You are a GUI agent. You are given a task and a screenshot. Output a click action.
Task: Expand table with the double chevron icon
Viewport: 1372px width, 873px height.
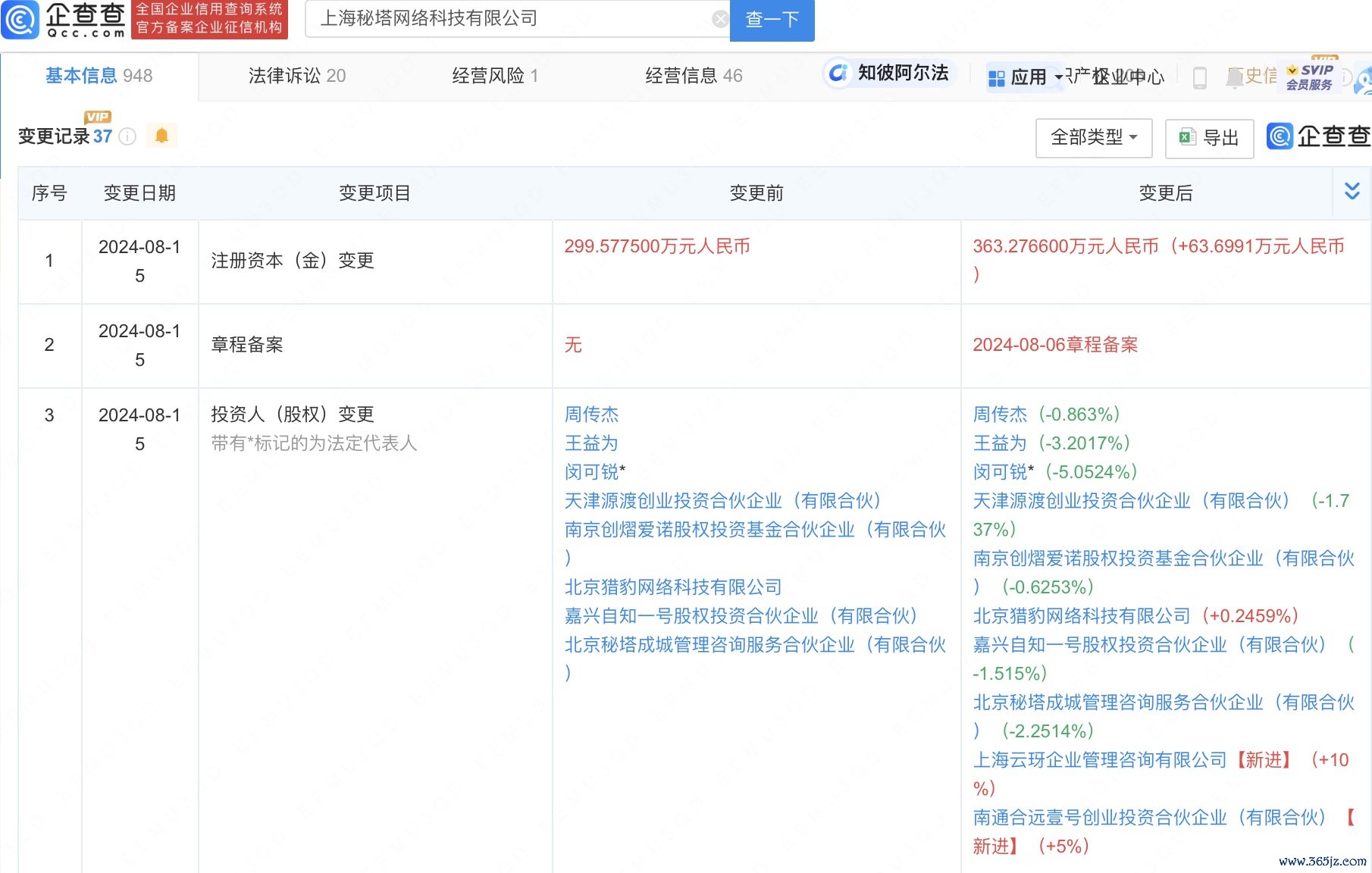1352,191
